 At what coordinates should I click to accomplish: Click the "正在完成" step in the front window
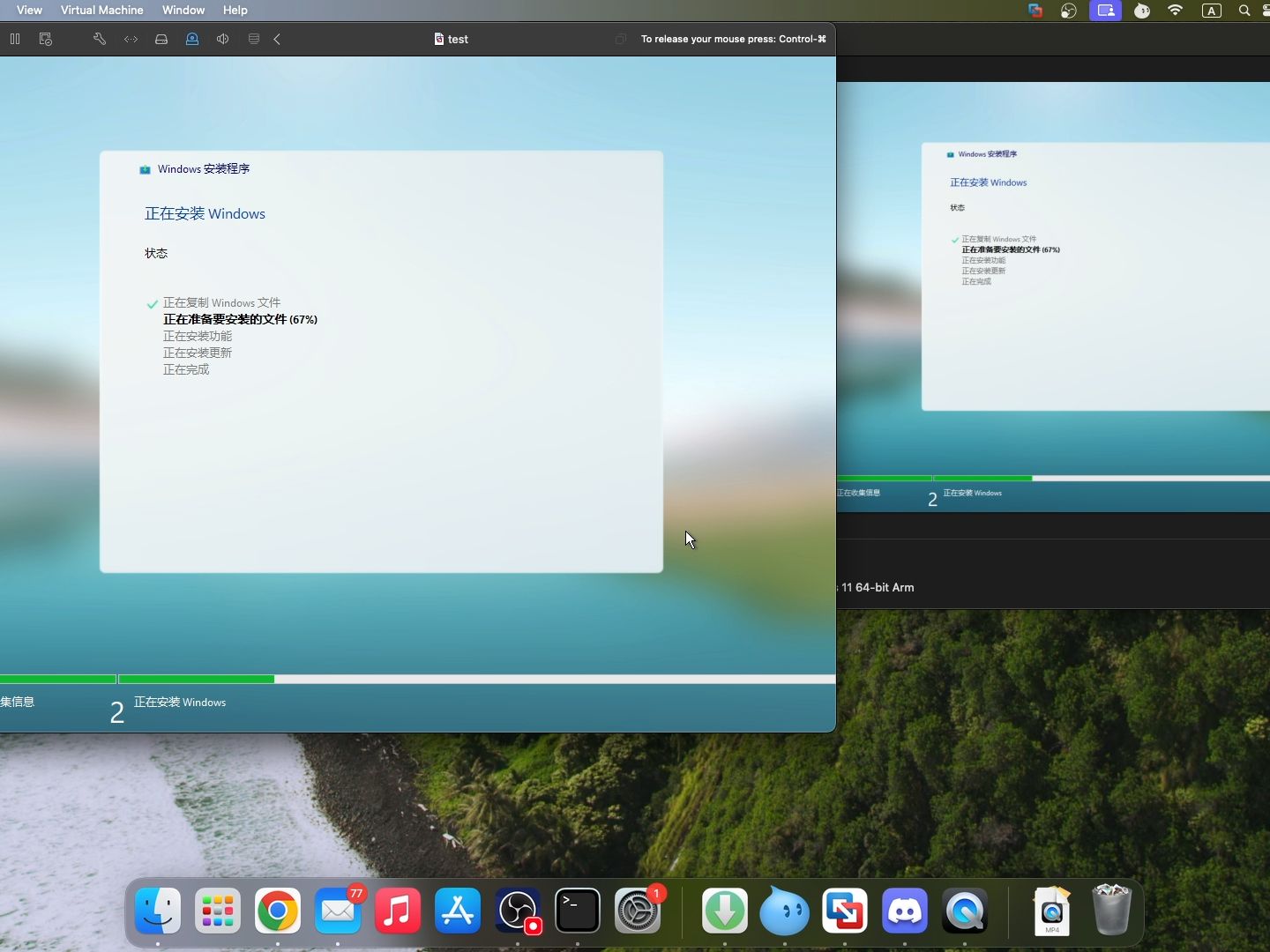(186, 369)
